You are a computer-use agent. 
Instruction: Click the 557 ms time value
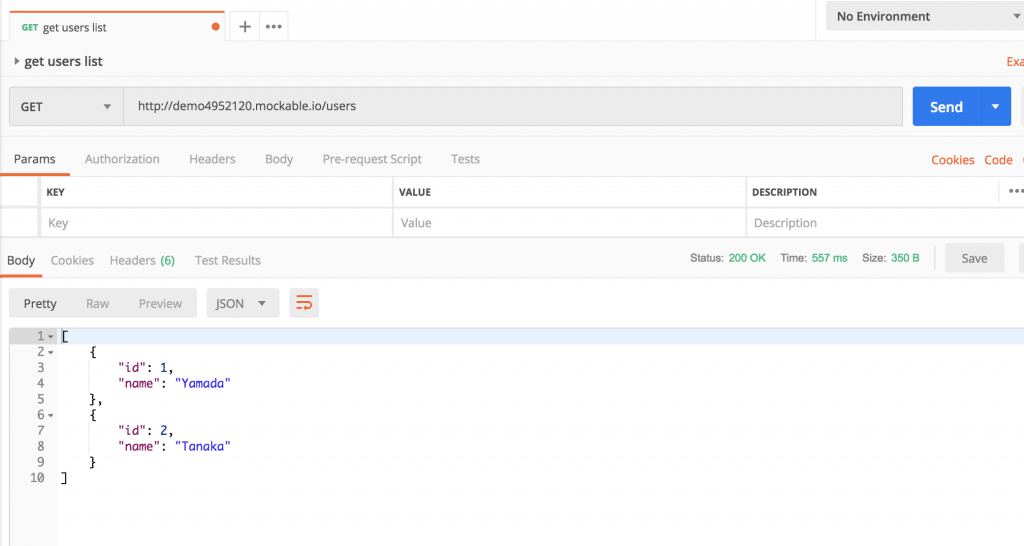pos(829,258)
